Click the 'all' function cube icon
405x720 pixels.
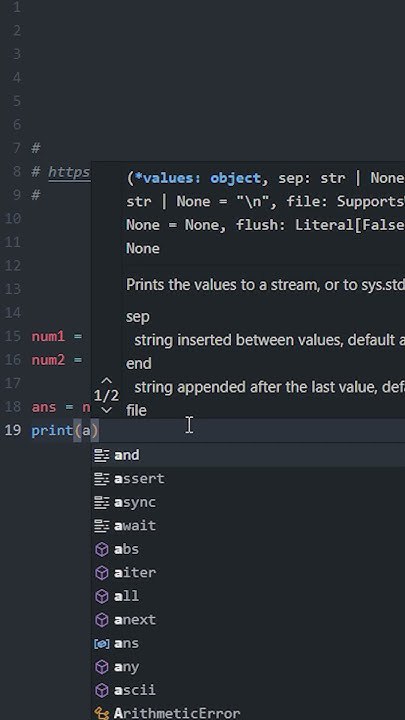coord(101,596)
